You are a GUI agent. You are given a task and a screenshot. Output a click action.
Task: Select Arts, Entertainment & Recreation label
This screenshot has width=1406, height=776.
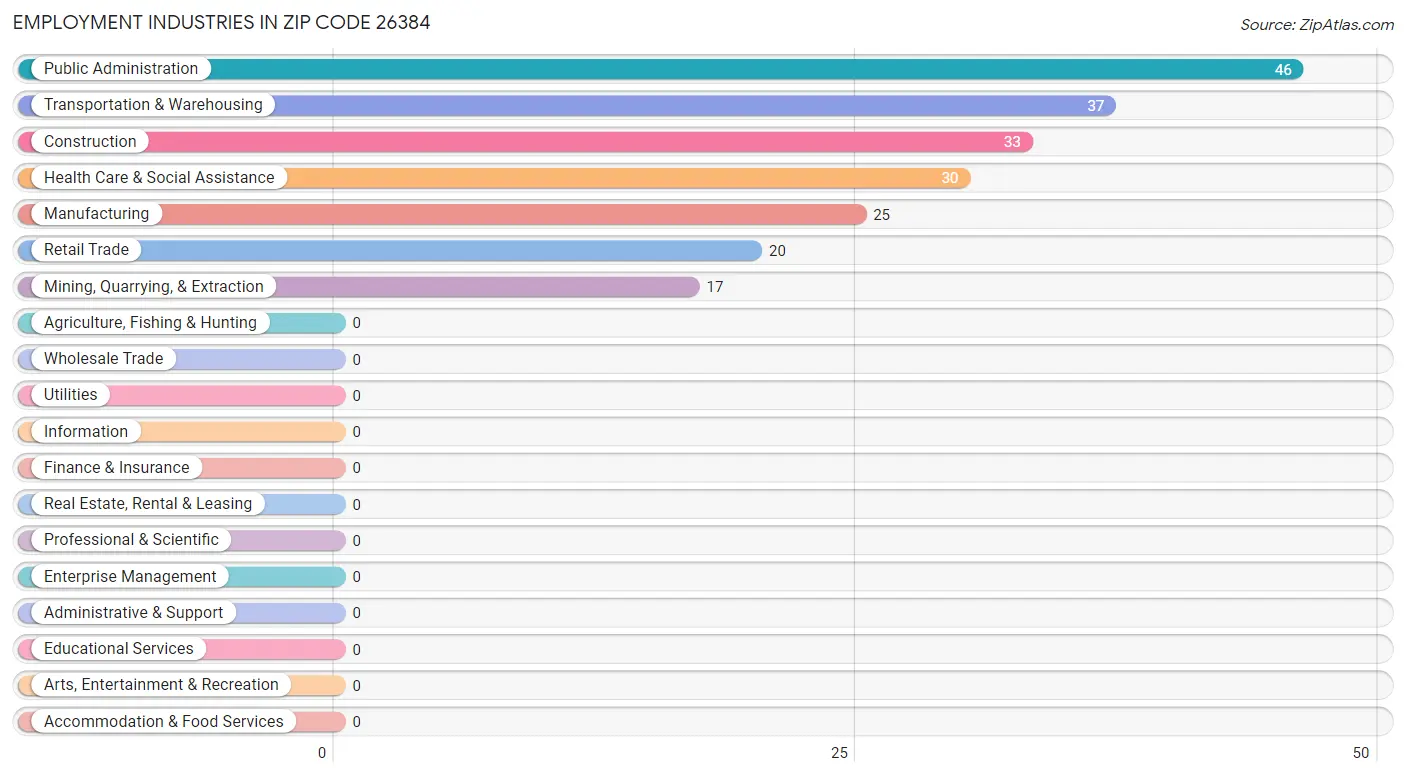(161, 685)
